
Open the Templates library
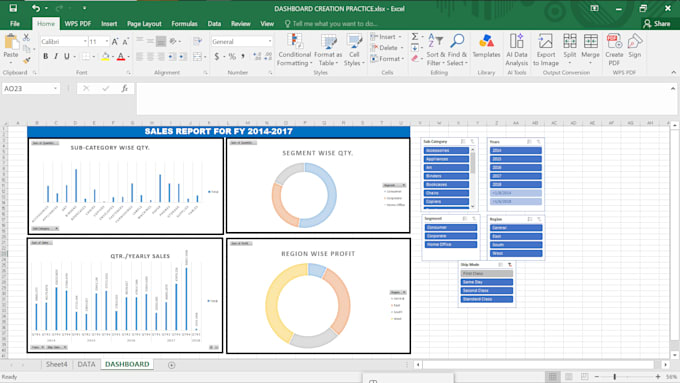[486, 46]
